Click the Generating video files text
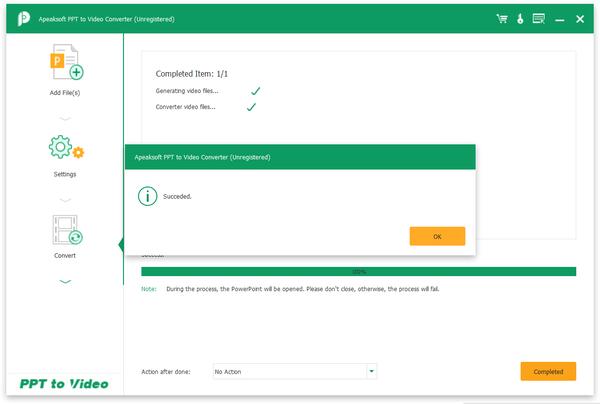This screenshot has width=600, height=404. pos(187,91)
